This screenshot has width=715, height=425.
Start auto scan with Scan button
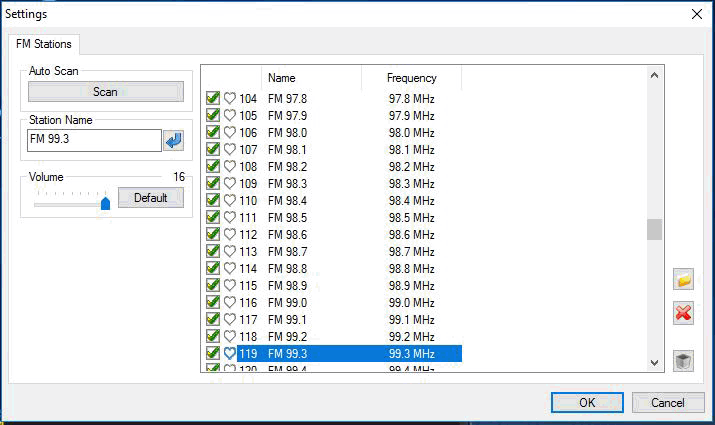(105, 92)
